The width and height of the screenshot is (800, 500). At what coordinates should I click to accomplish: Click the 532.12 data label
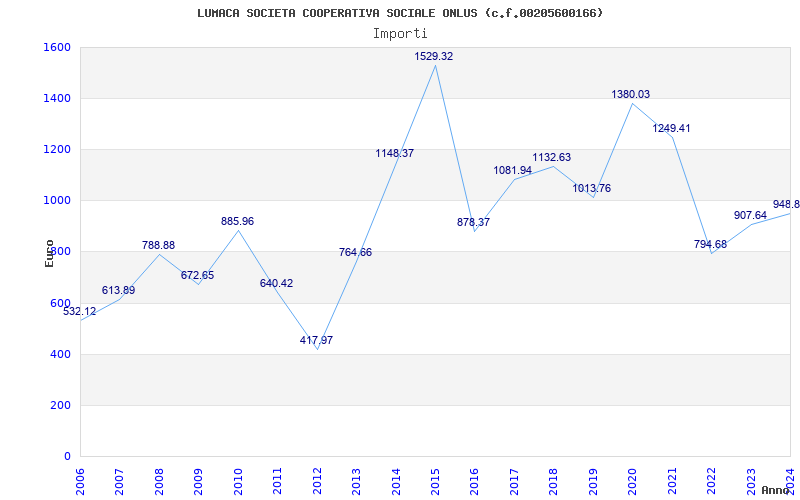[80, 312]
